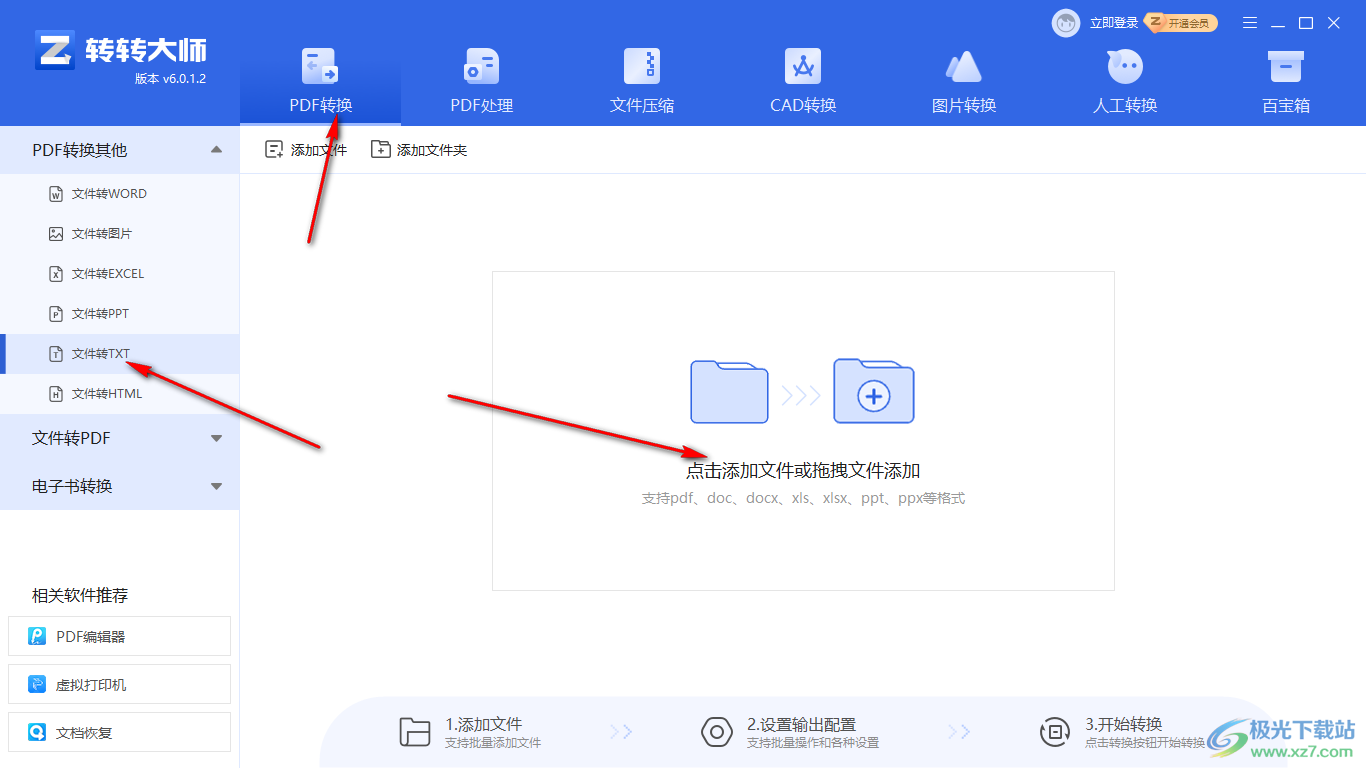Image resolution: width=1366 pixels, height=768 pixels.
Task: Select 文件转PPT in the sidebar
Action: click(x=120, y=314)
